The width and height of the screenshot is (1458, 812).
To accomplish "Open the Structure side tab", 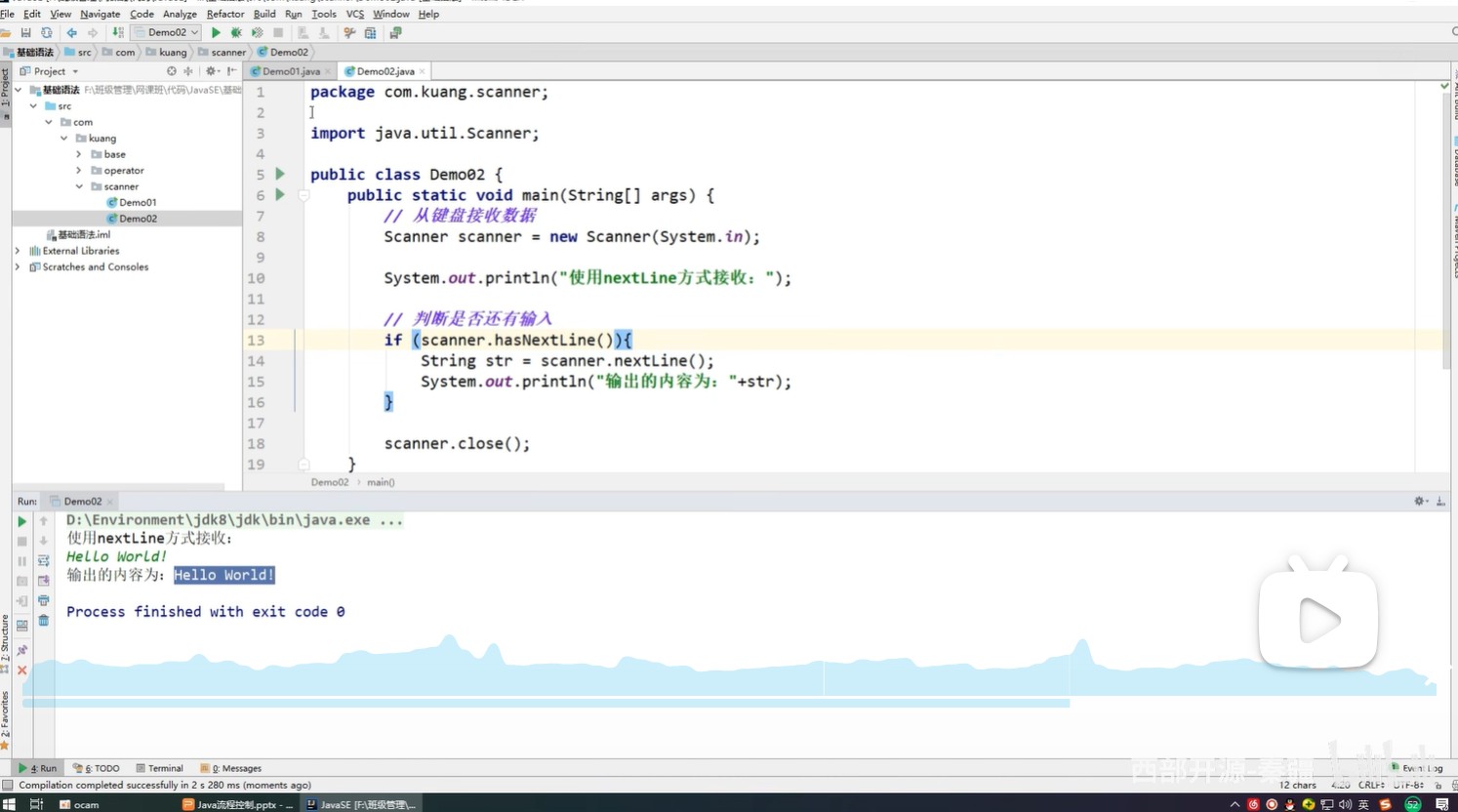I will pyautogui.click(x=5, y=642).
